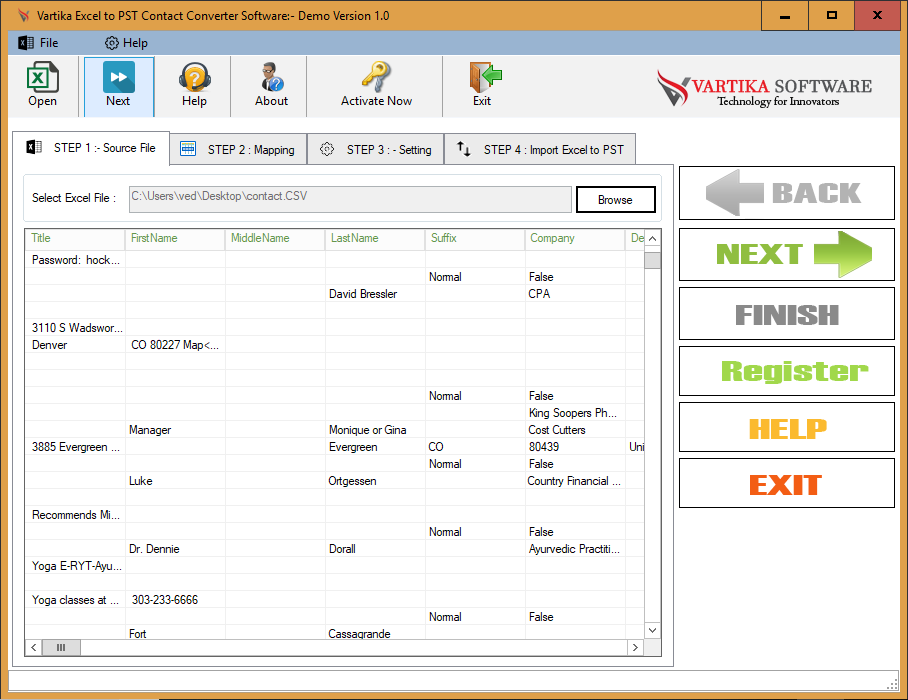The image size is (908, 700).
Task: Click the MiddleName column header
Action: [275, 239]
